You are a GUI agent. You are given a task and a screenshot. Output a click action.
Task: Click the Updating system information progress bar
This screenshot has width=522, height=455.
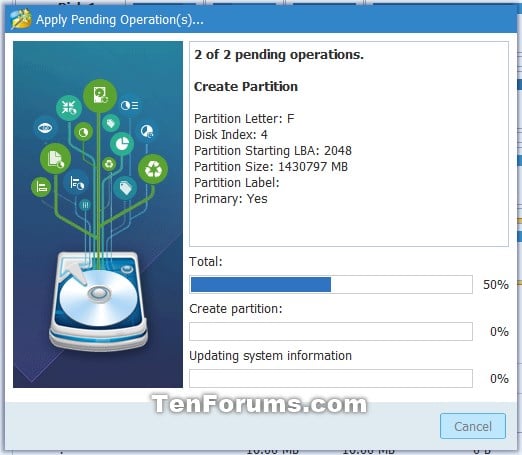coord(331,379)
